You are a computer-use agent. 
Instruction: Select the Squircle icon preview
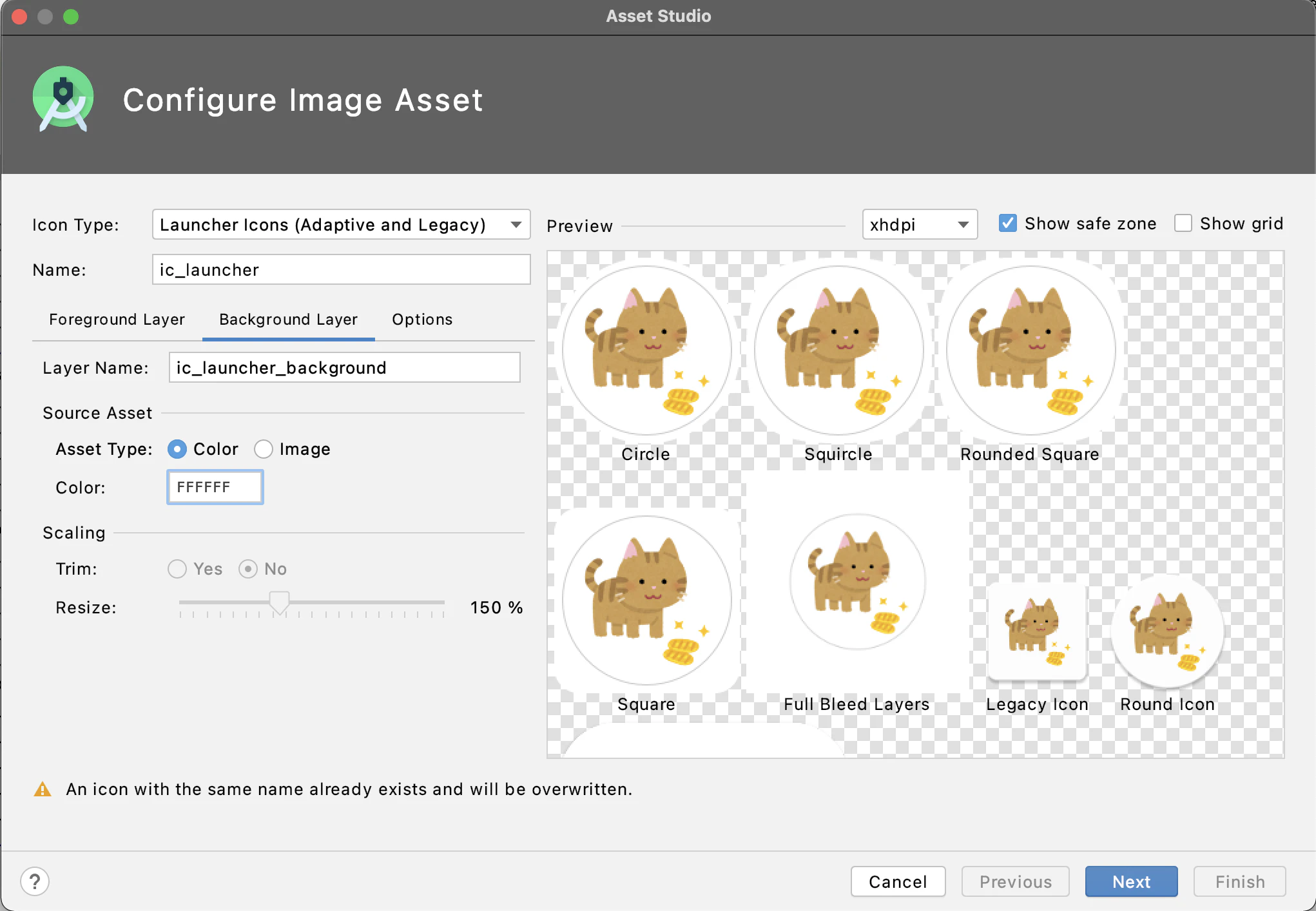point(838,350)
